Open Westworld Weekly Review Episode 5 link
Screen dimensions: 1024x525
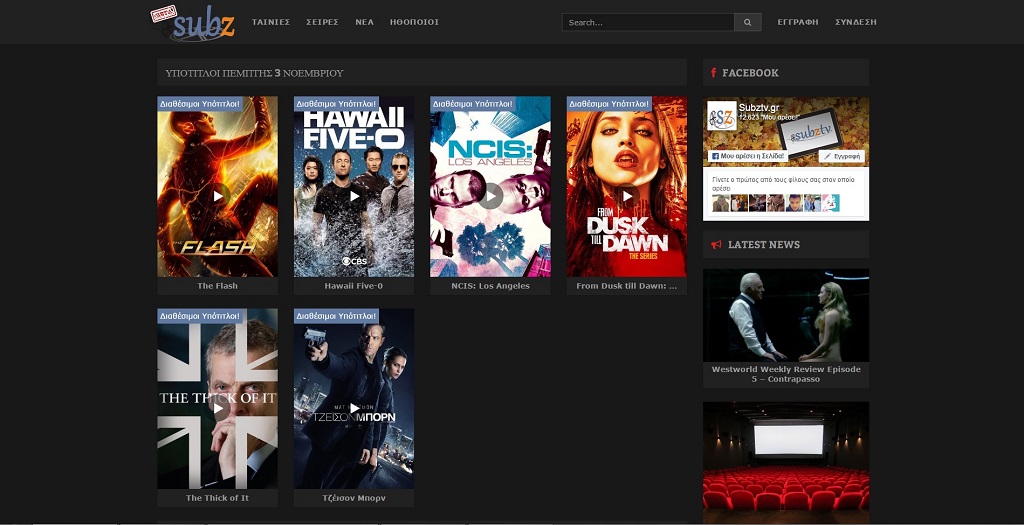[x=786, y=374]
